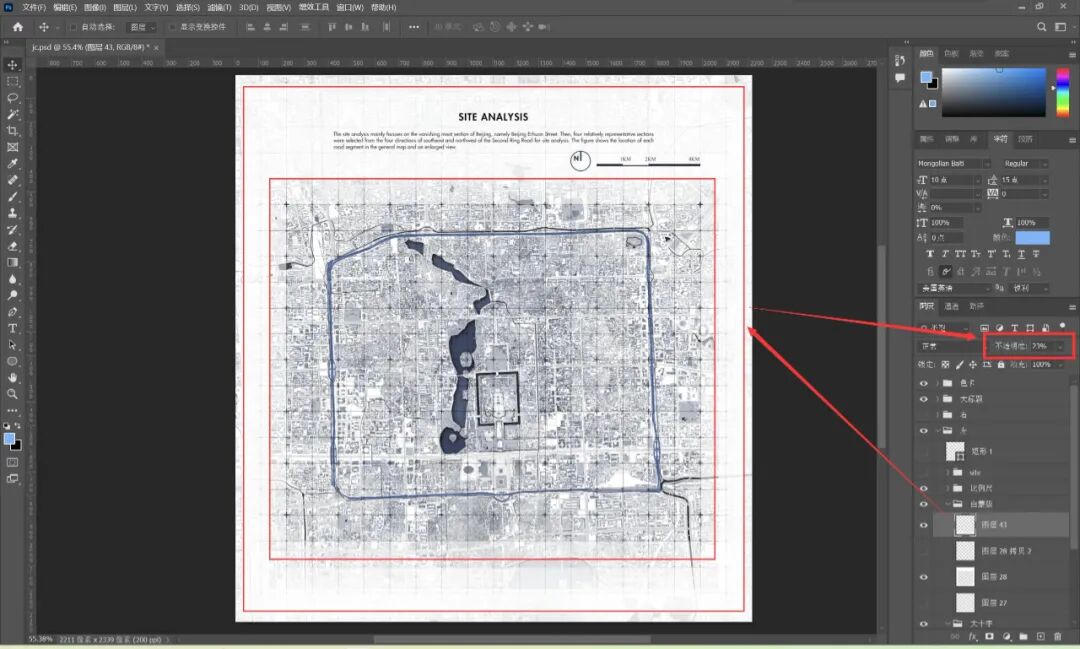The height and width of the screenshot is (649, 1080).
Task: Select the Healing Brush tool
Action: [12, 181]
